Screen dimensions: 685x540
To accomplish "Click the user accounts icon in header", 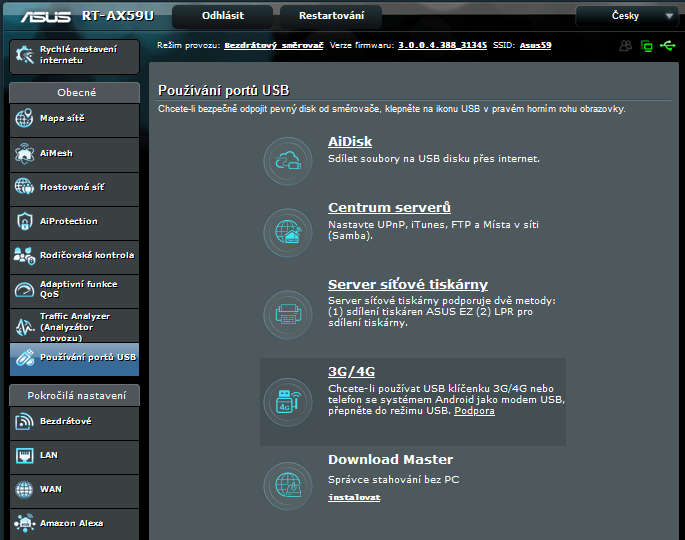I will (x=626, y=46).
